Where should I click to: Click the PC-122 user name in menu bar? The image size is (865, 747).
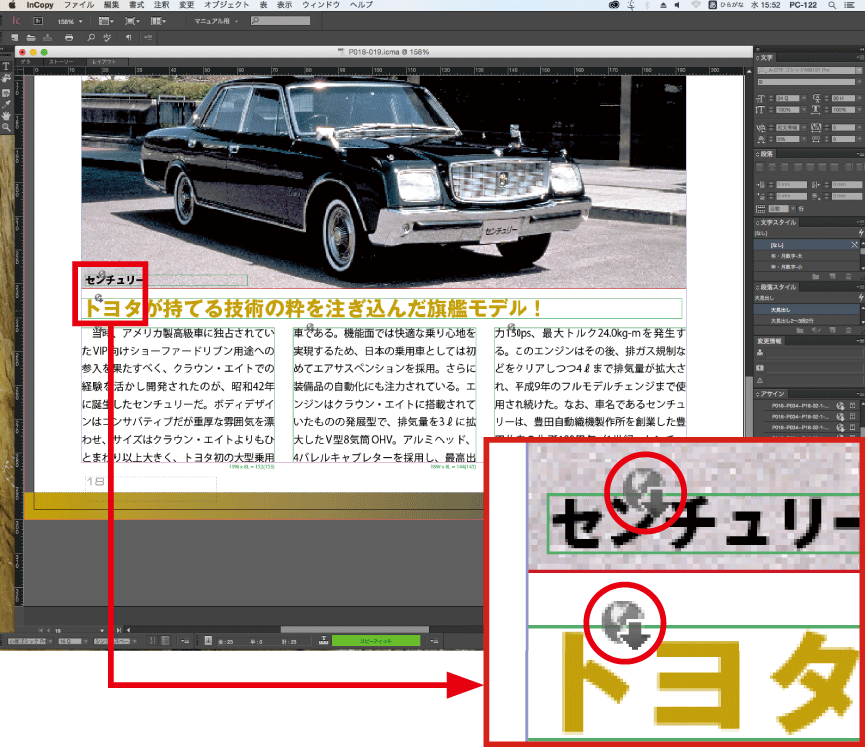(803, 5)
